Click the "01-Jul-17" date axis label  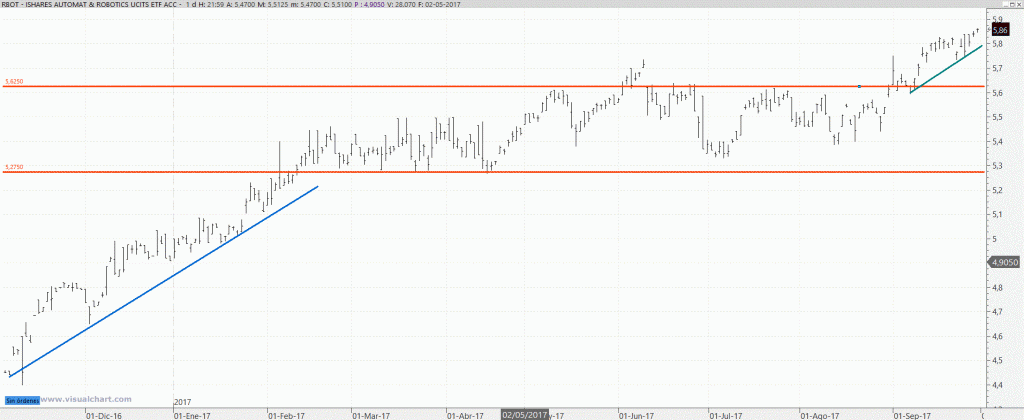[725, 415]
